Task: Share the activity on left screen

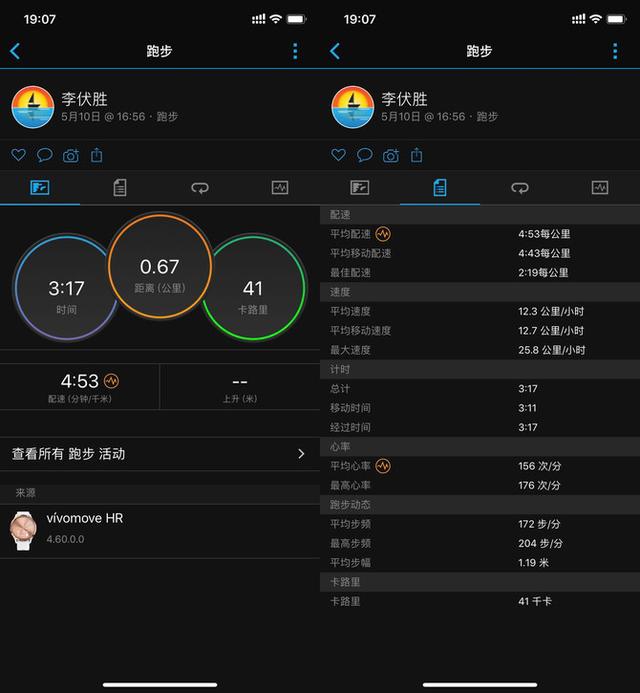Action: (x=97, y=155)
